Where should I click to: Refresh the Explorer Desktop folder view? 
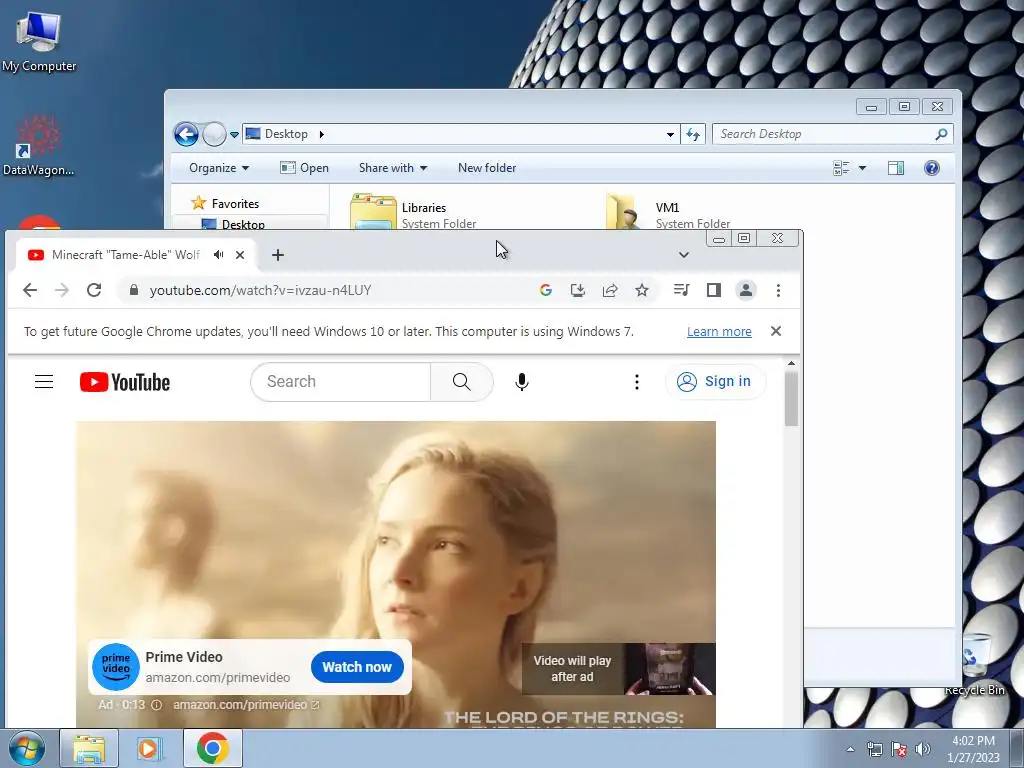point(693,135)
